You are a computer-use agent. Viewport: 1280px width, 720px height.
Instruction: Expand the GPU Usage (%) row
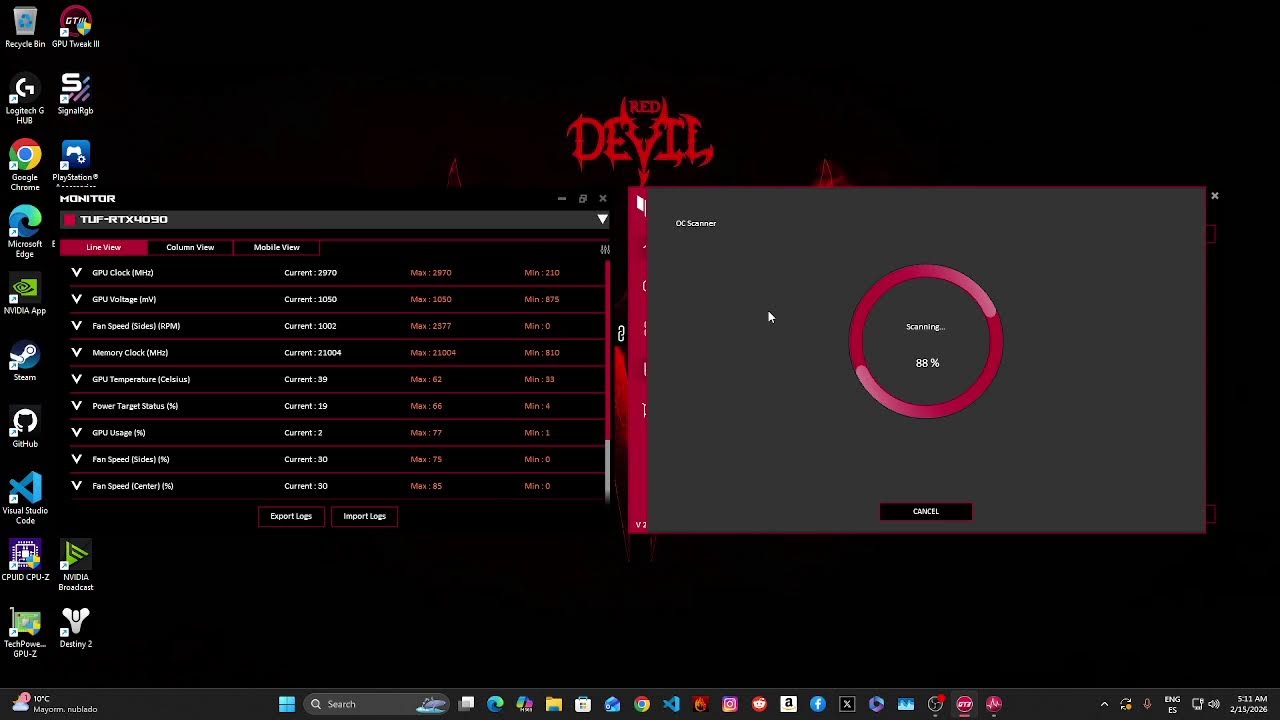coord(76,432)
